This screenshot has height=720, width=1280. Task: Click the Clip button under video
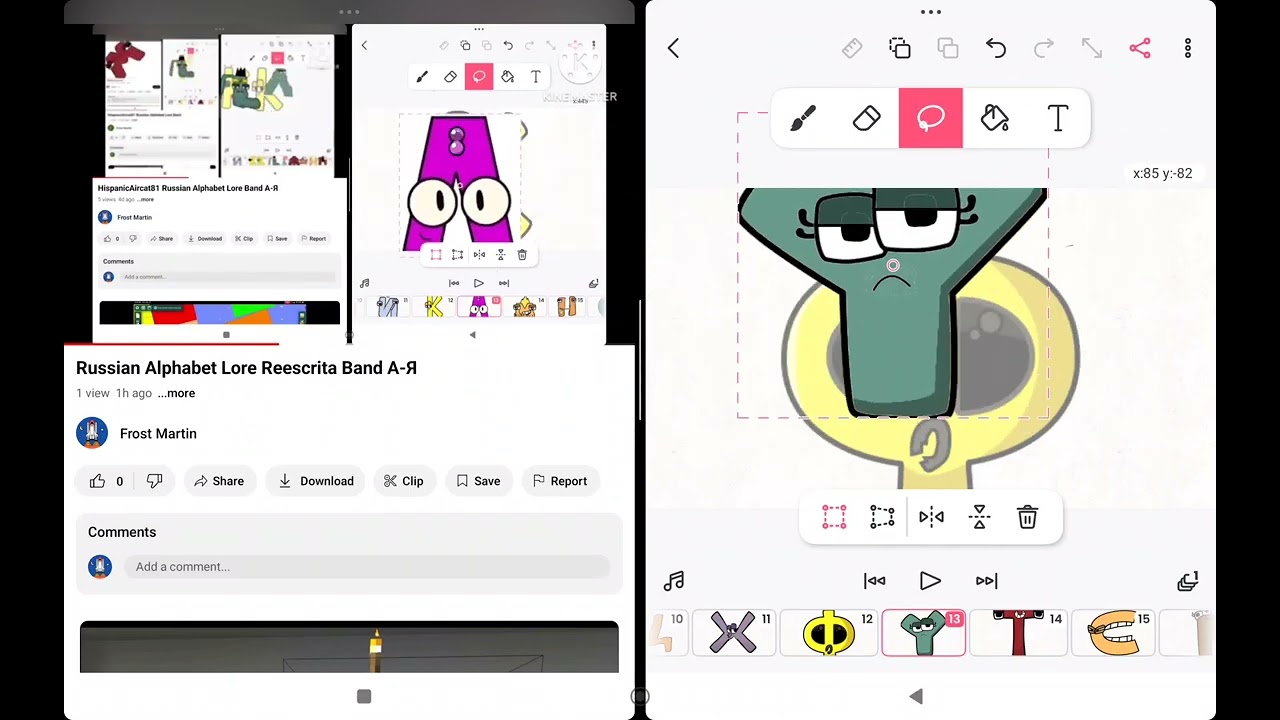[403, 481]
